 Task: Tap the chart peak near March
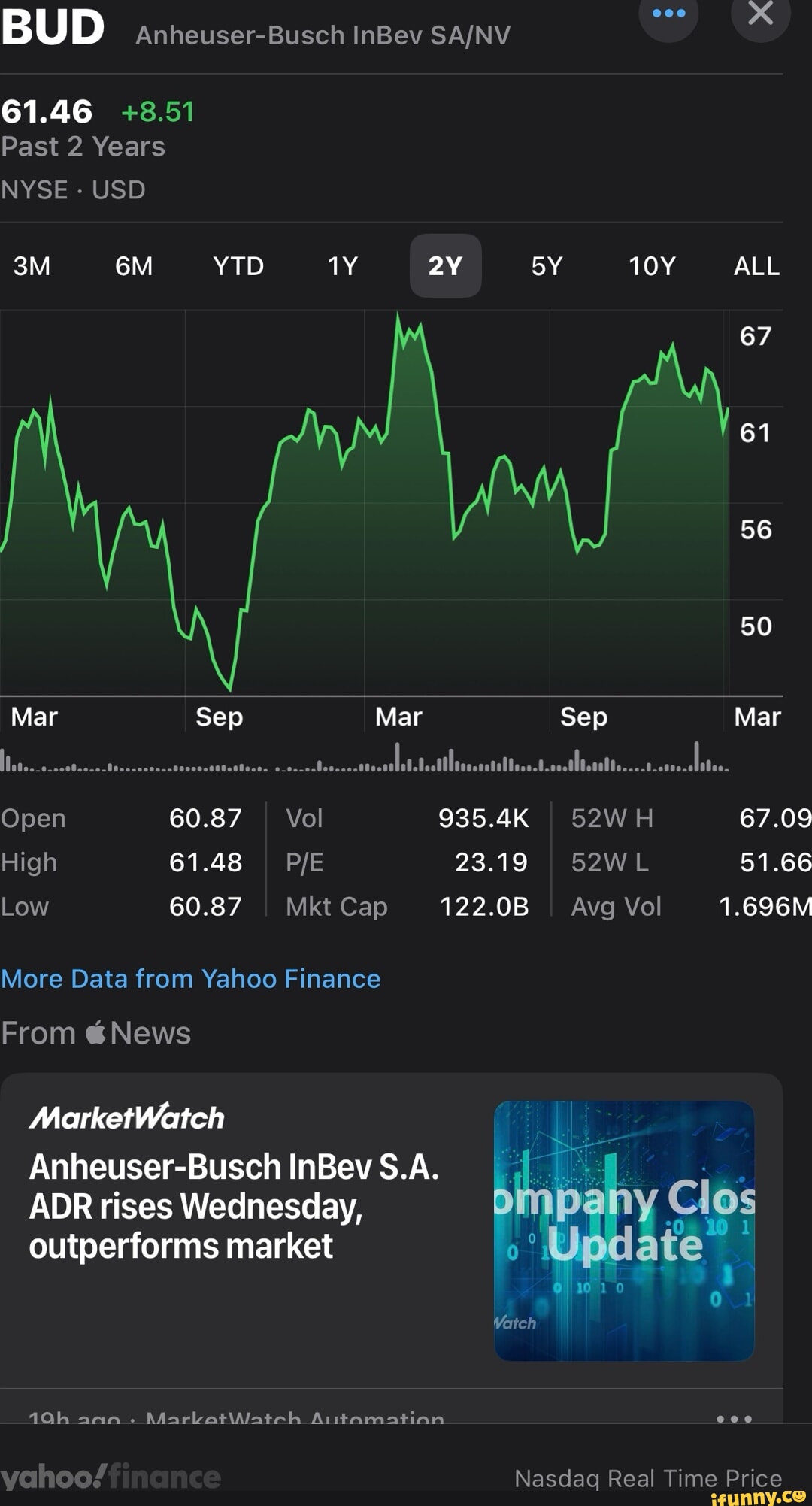pyautogui.click(x=398, y=317)
